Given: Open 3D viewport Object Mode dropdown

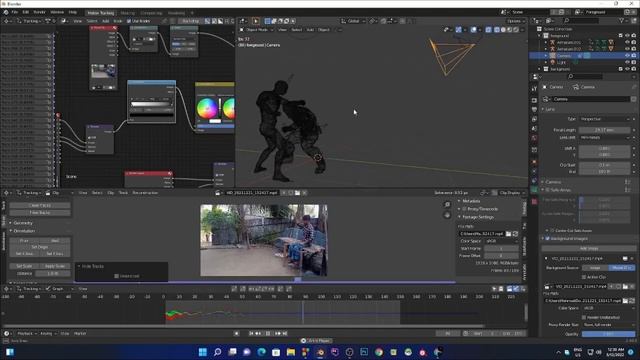Looking at the screenshot, I should 256,30.
